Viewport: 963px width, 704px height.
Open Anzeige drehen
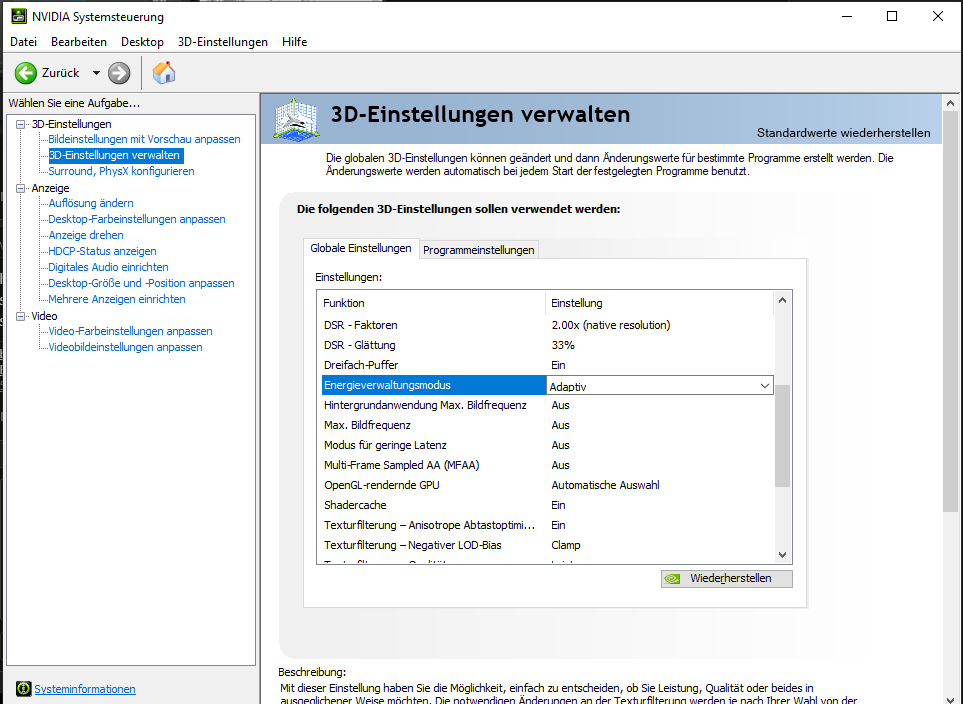coord(86,235)
